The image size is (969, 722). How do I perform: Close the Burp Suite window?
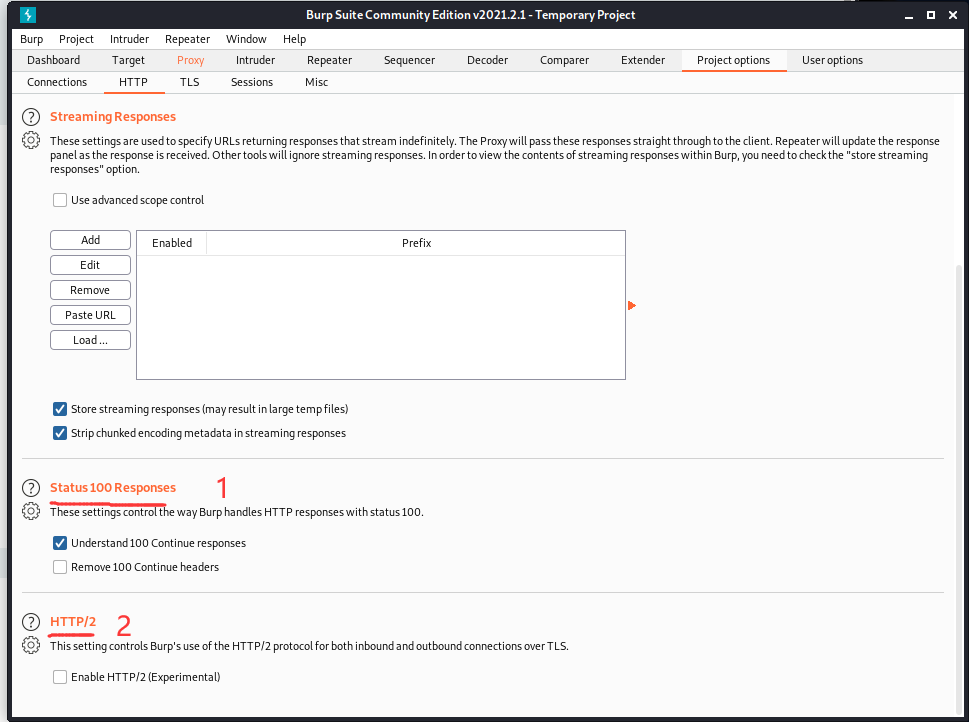[x=953, y=15]
